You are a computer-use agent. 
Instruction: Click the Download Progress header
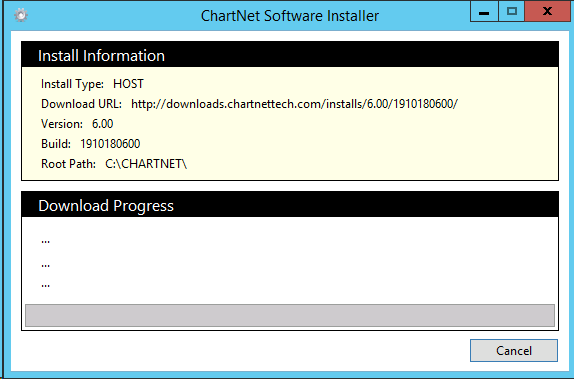pyautogui.click(x=290, y=205)
